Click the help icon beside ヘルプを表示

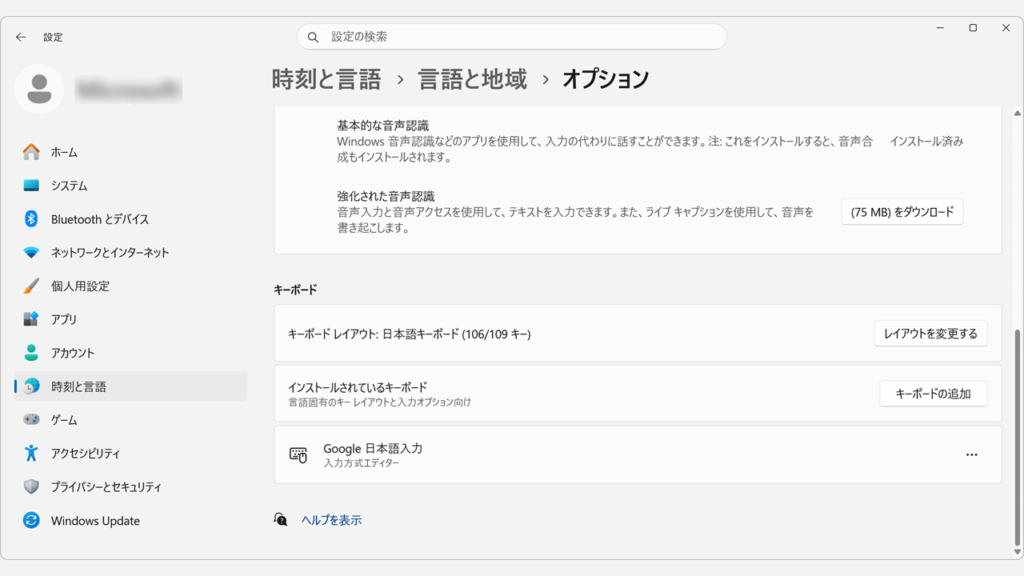[x=281, y=520]
